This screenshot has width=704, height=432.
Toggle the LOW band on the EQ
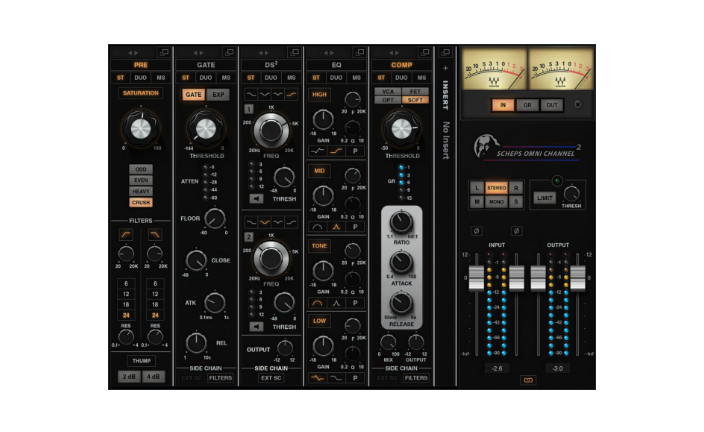[319, 321]
